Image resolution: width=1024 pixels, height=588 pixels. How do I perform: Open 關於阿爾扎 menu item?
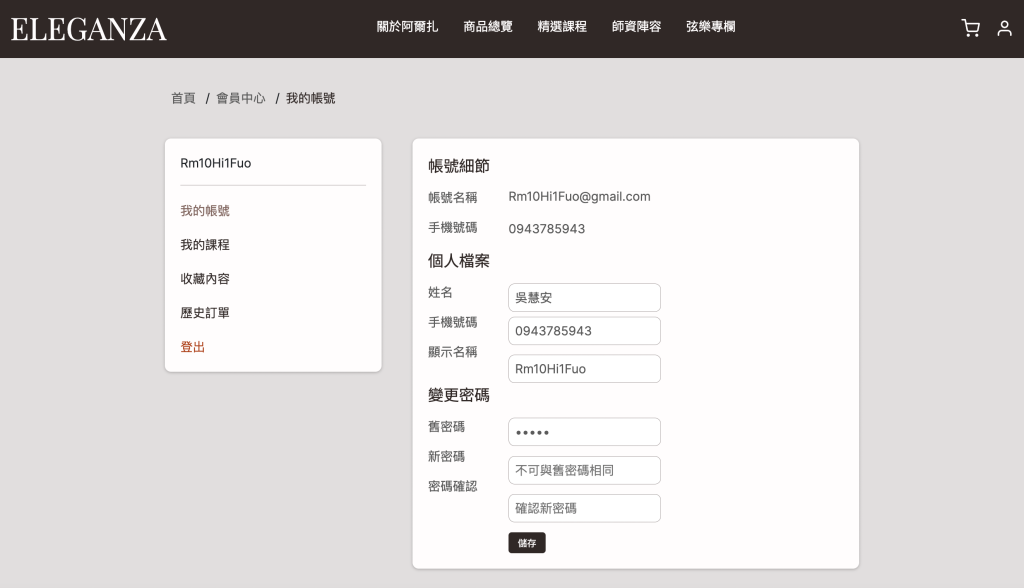pos(407,27)
